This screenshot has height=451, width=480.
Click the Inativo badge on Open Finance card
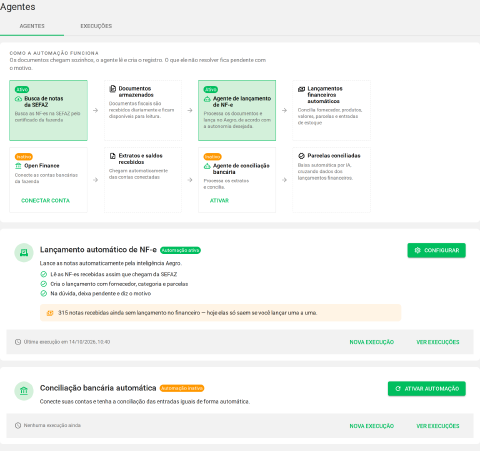pyautogui.click(x=24, y=157)
